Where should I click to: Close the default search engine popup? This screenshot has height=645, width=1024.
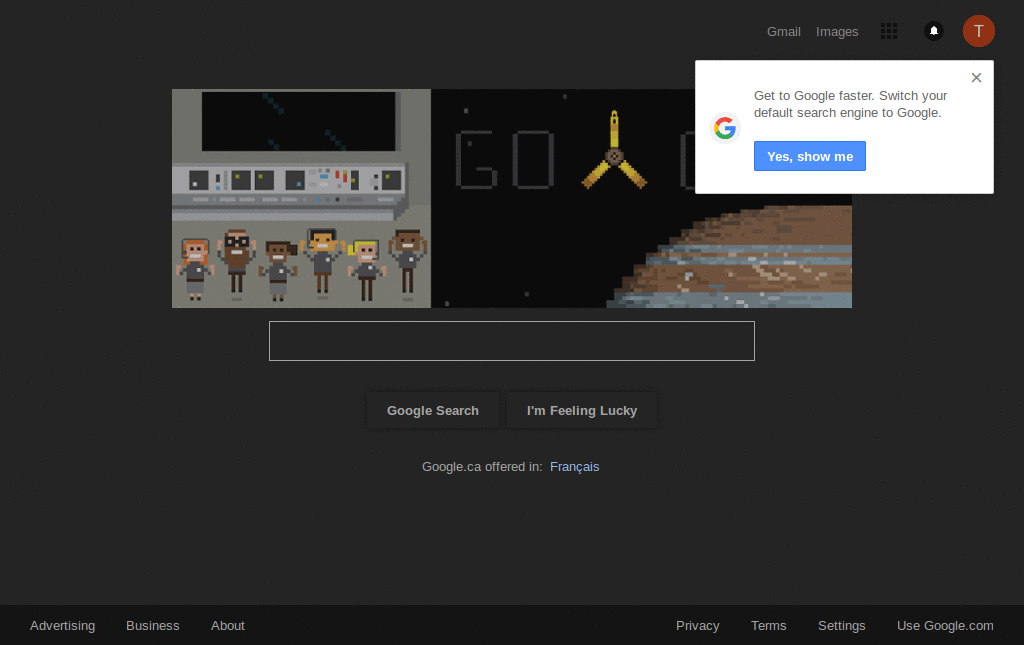pyautogui.click(x=976, y=78)
